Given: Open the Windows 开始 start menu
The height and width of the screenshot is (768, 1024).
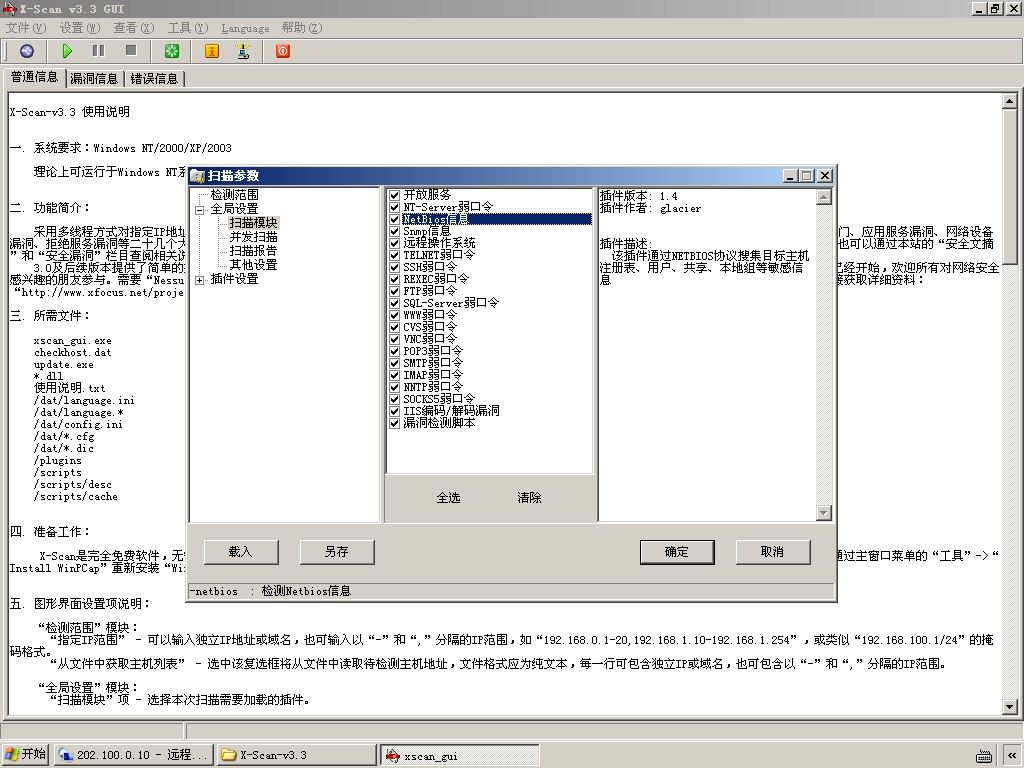Looking at the screenshot, I should (x=25, y=754).
